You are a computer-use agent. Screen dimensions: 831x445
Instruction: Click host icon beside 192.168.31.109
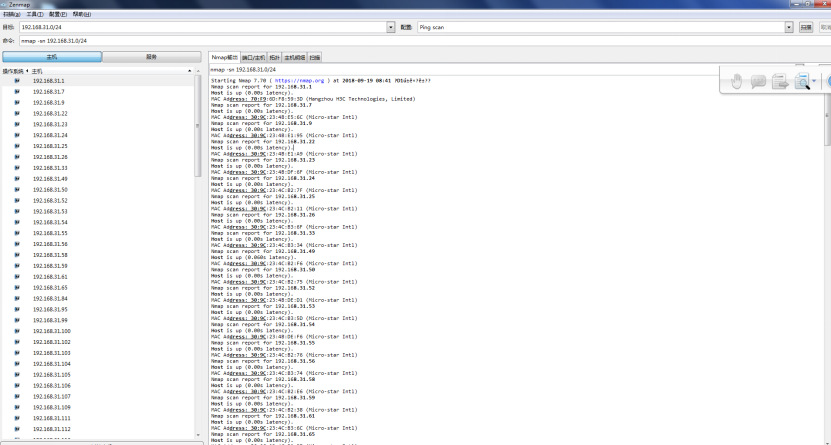[x=17, y=407]
